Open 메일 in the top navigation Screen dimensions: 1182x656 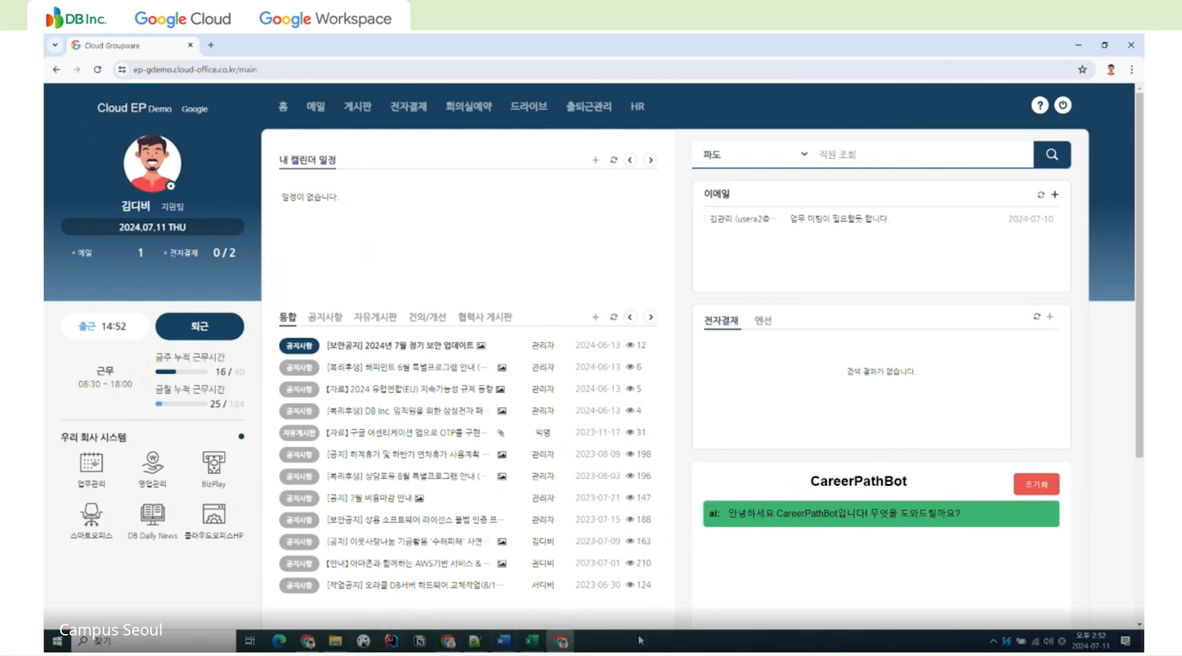click(315, 106)
